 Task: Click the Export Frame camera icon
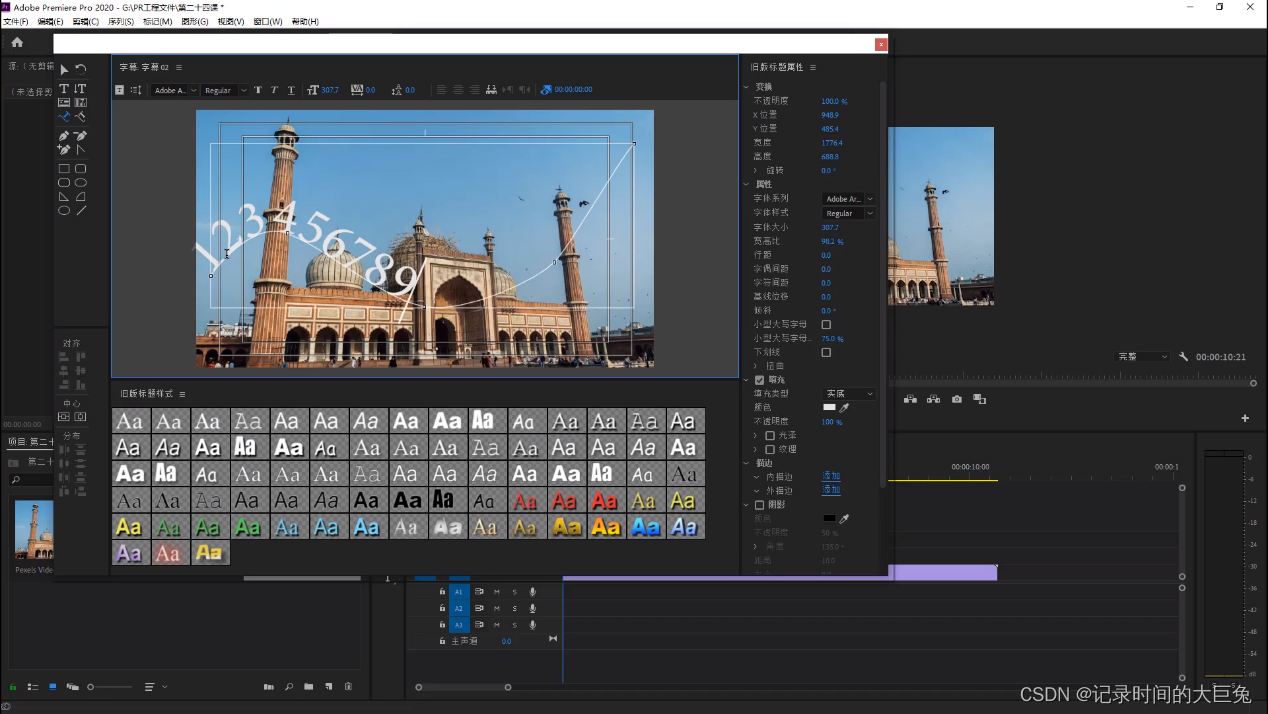[957, 400]
